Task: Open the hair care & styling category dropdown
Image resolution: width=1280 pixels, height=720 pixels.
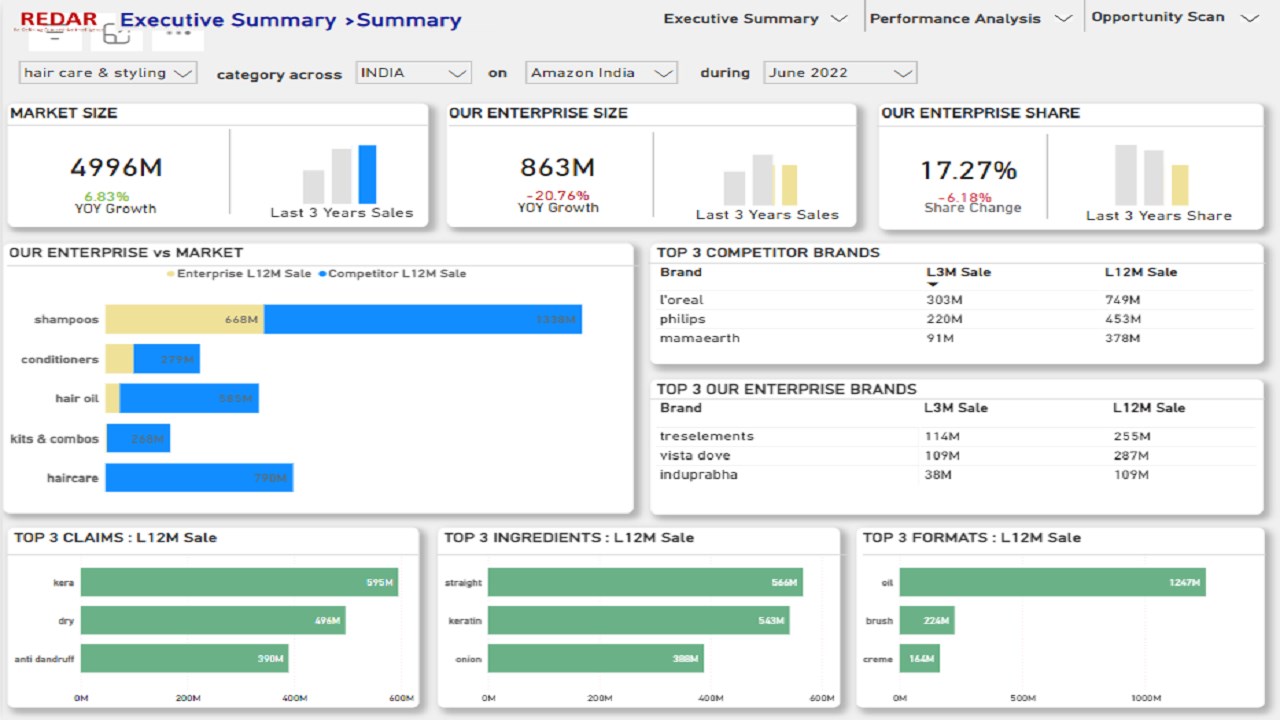Action: click(x=108, y=73)
